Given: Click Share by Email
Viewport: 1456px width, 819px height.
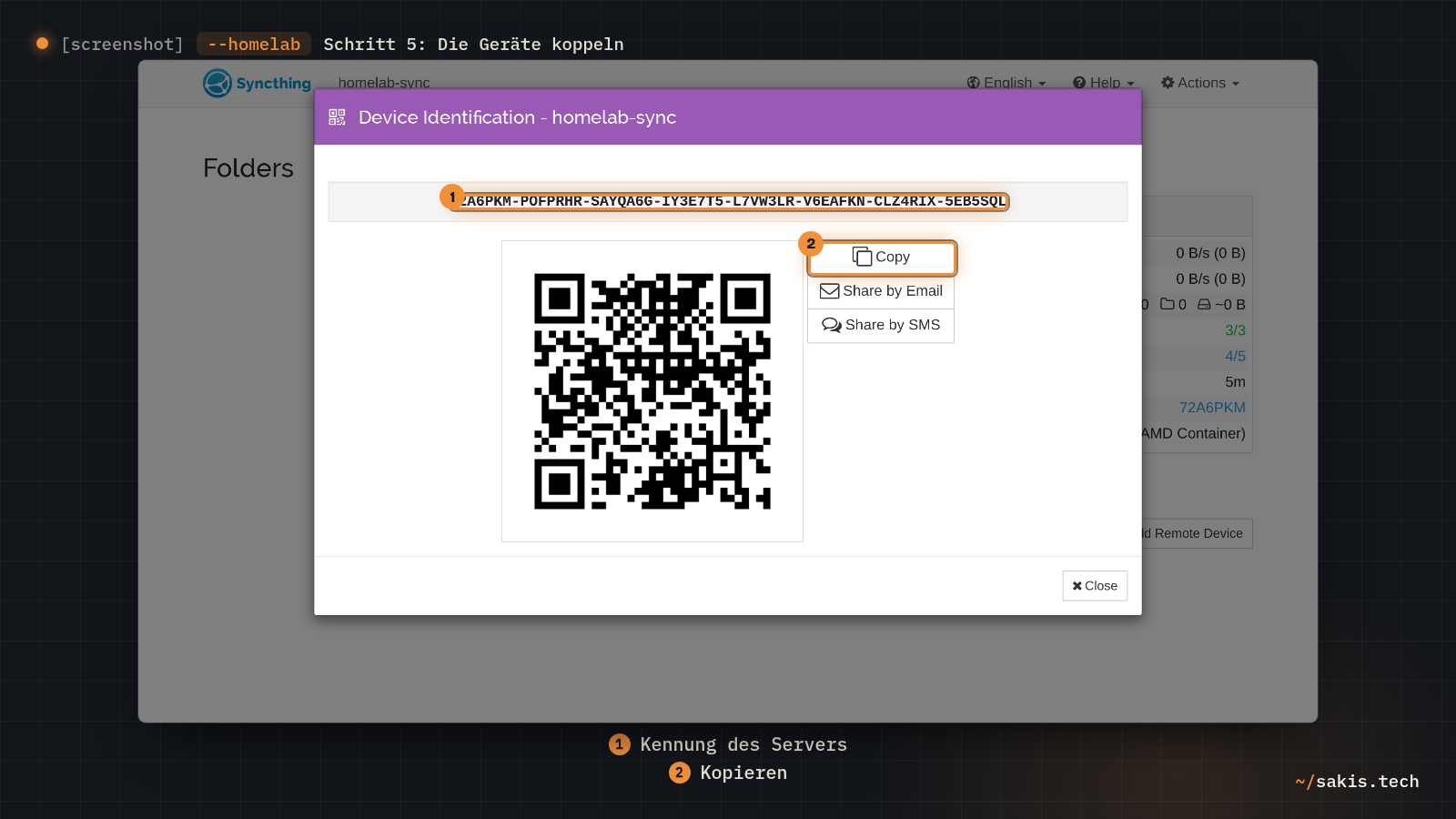Looking at the screenshot, I should click(881, 291).
